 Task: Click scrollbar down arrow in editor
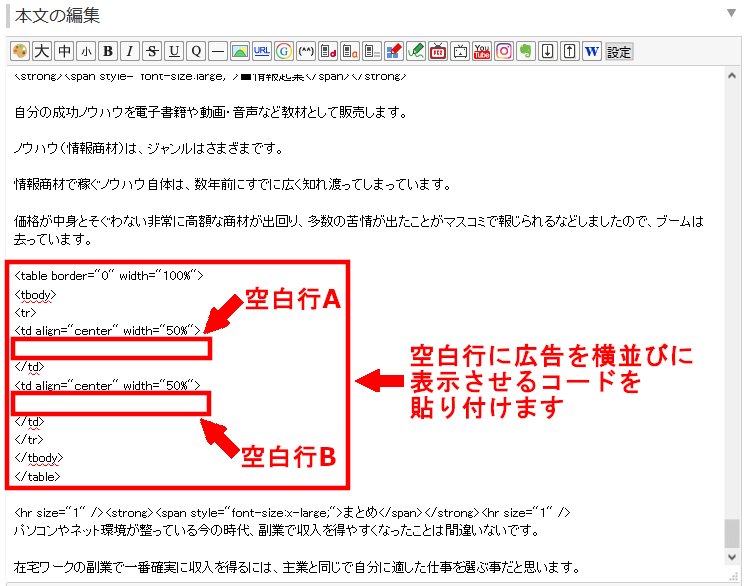[x=732, y=557]
